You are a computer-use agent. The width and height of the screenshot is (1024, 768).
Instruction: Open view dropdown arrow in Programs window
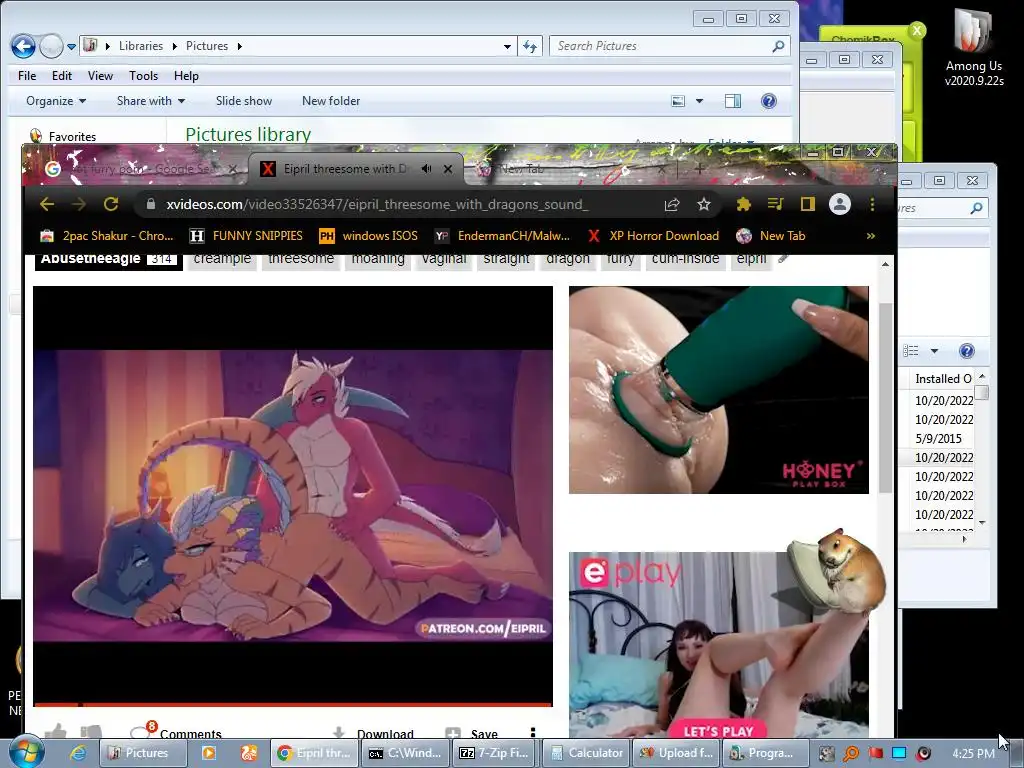pos(935,351)
